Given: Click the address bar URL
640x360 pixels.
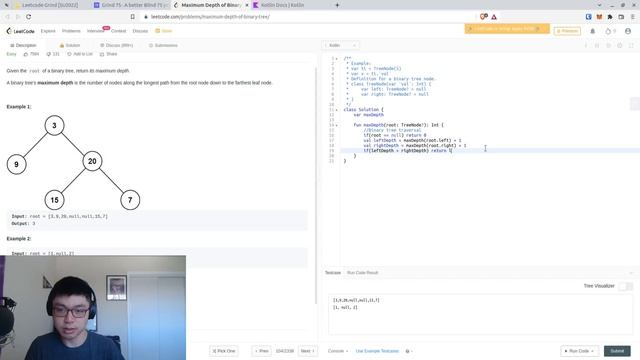Looking at the screenshot, I should point(210,17).
